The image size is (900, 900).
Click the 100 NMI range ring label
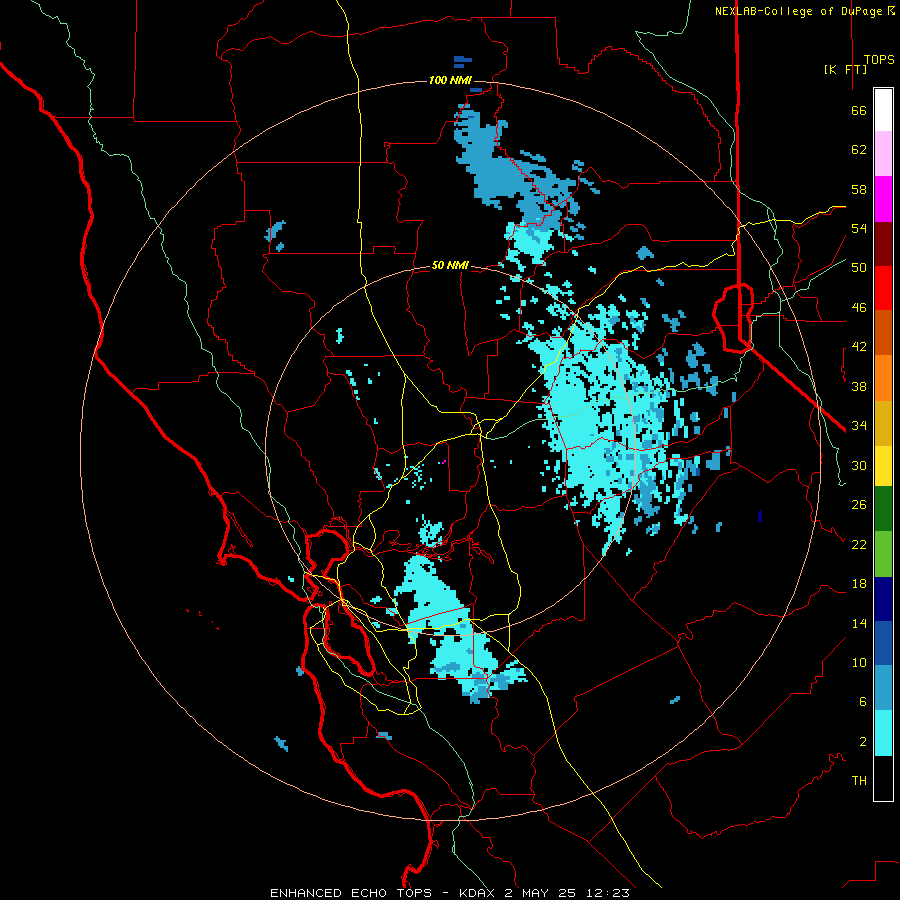[450, 80]
